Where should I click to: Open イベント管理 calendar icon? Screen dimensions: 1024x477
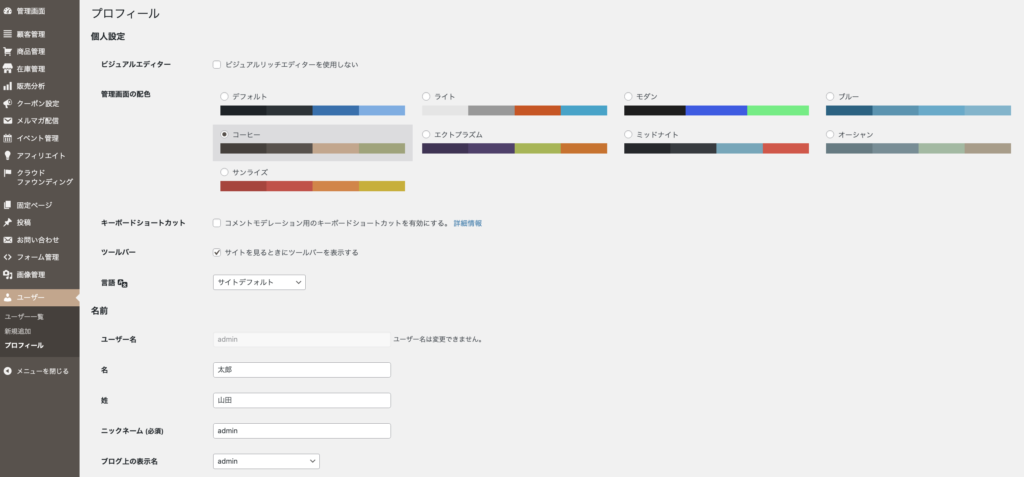[8, 138]
